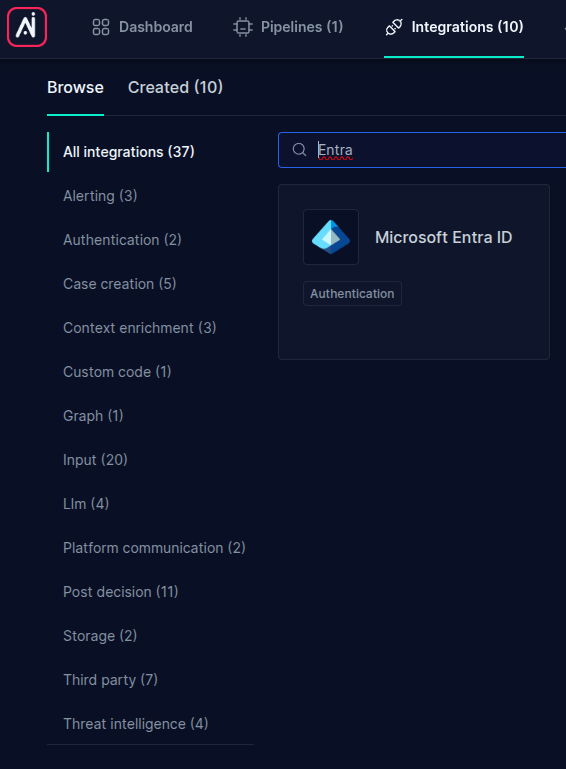Filter by Case creation (5)

click(120, 284)
